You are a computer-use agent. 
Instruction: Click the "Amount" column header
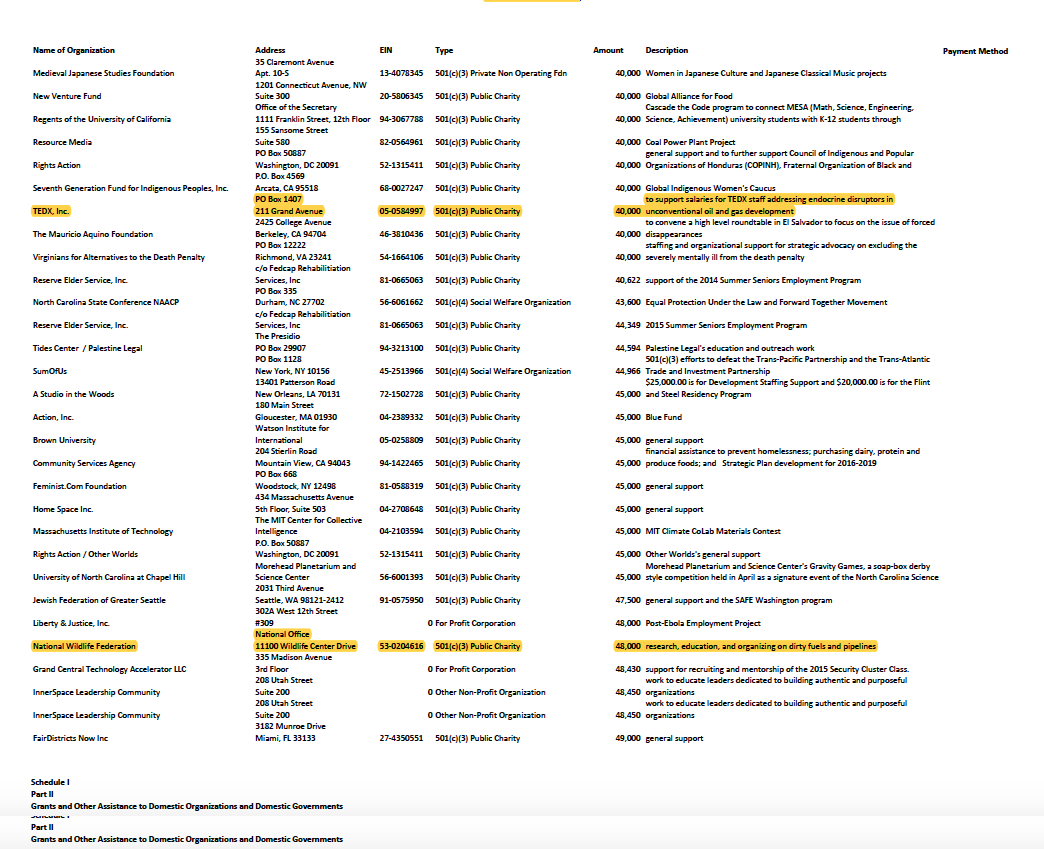[x=608, y=50]
